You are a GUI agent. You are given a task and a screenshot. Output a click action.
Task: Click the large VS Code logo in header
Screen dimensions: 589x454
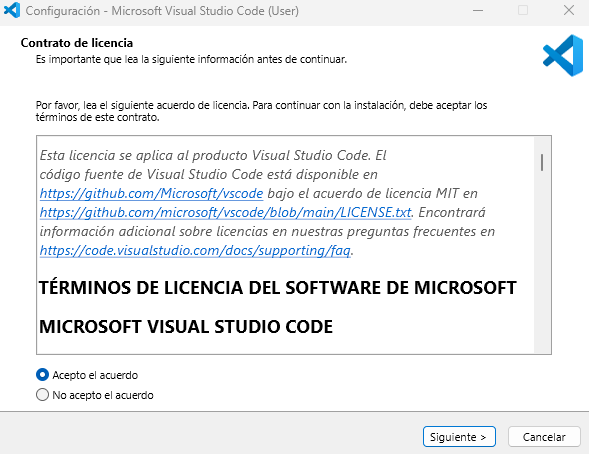(563, 56)
